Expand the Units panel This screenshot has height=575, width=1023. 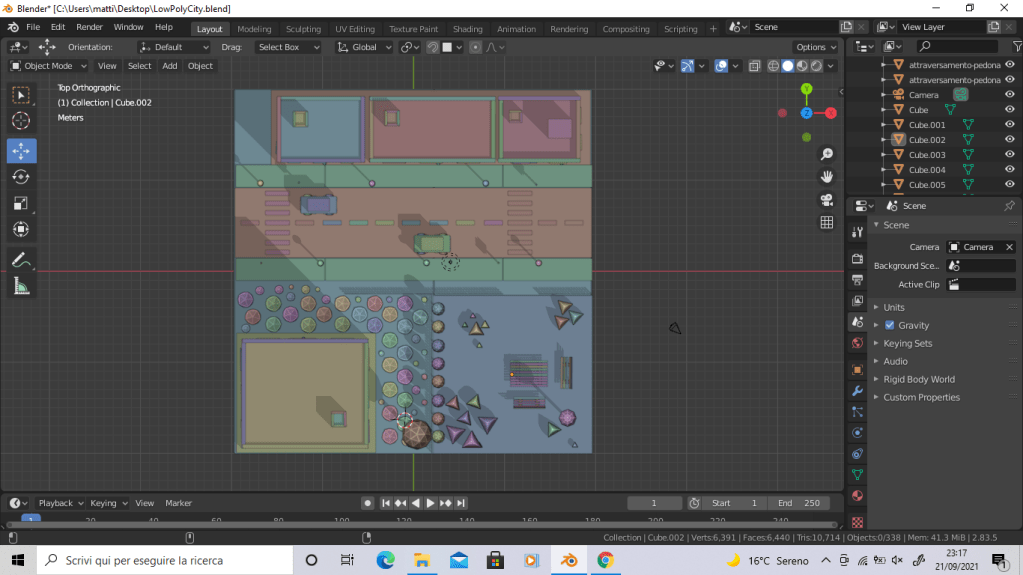pos(894,307)
